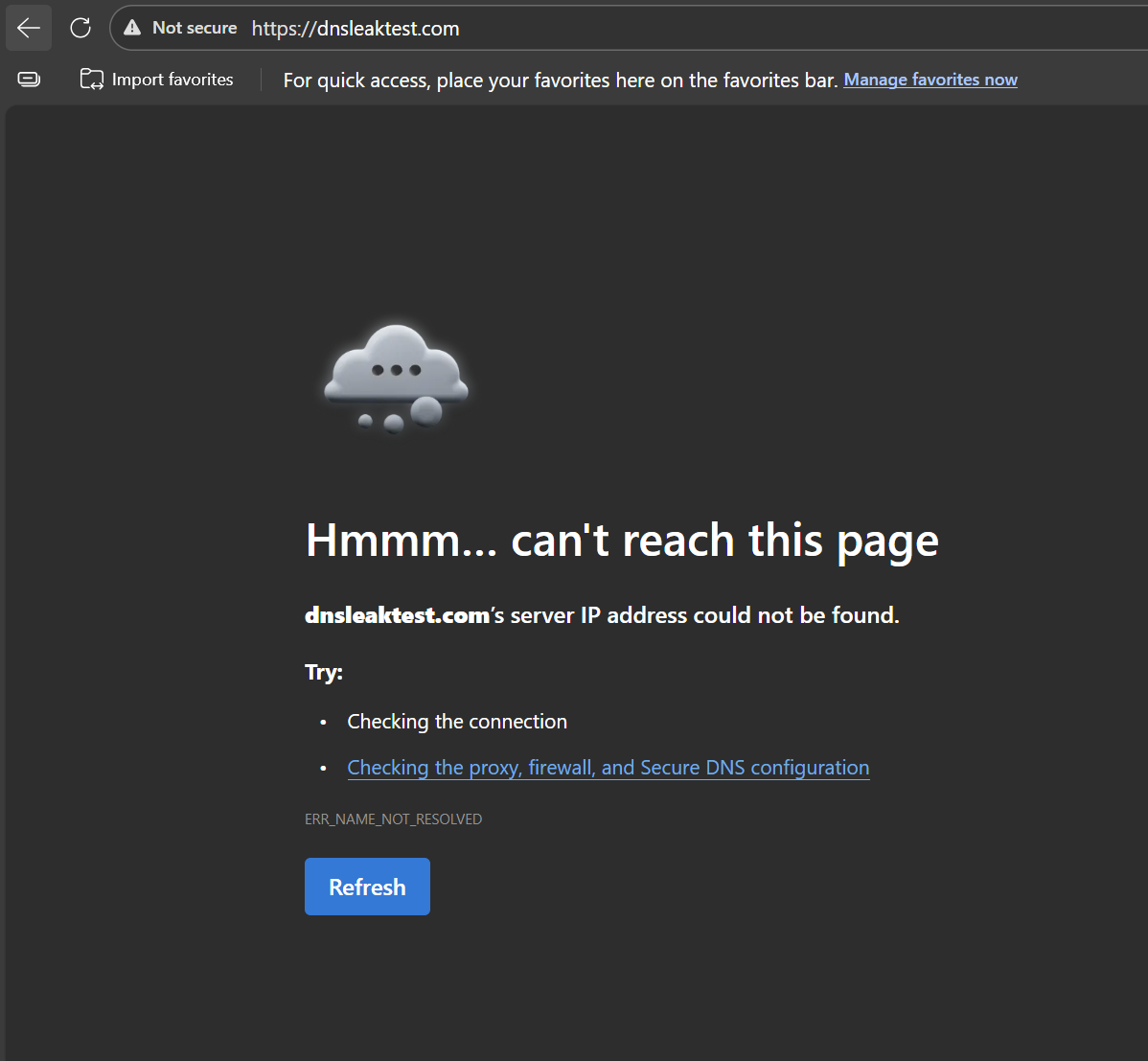Click the 'Try:' label
The width and height of the screenshot is (1148, 1061).
point(324,672)
